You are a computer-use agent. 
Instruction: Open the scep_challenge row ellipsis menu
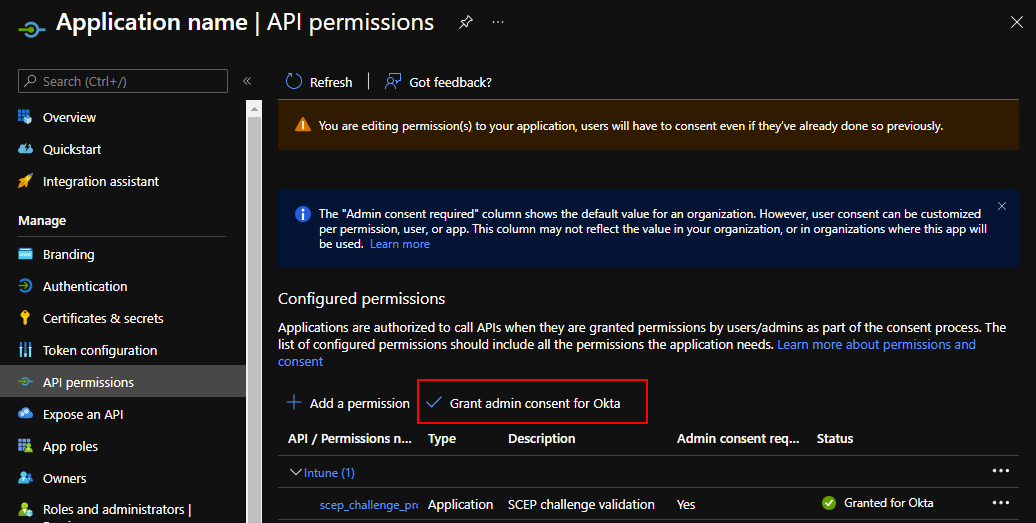(1000, 503)
